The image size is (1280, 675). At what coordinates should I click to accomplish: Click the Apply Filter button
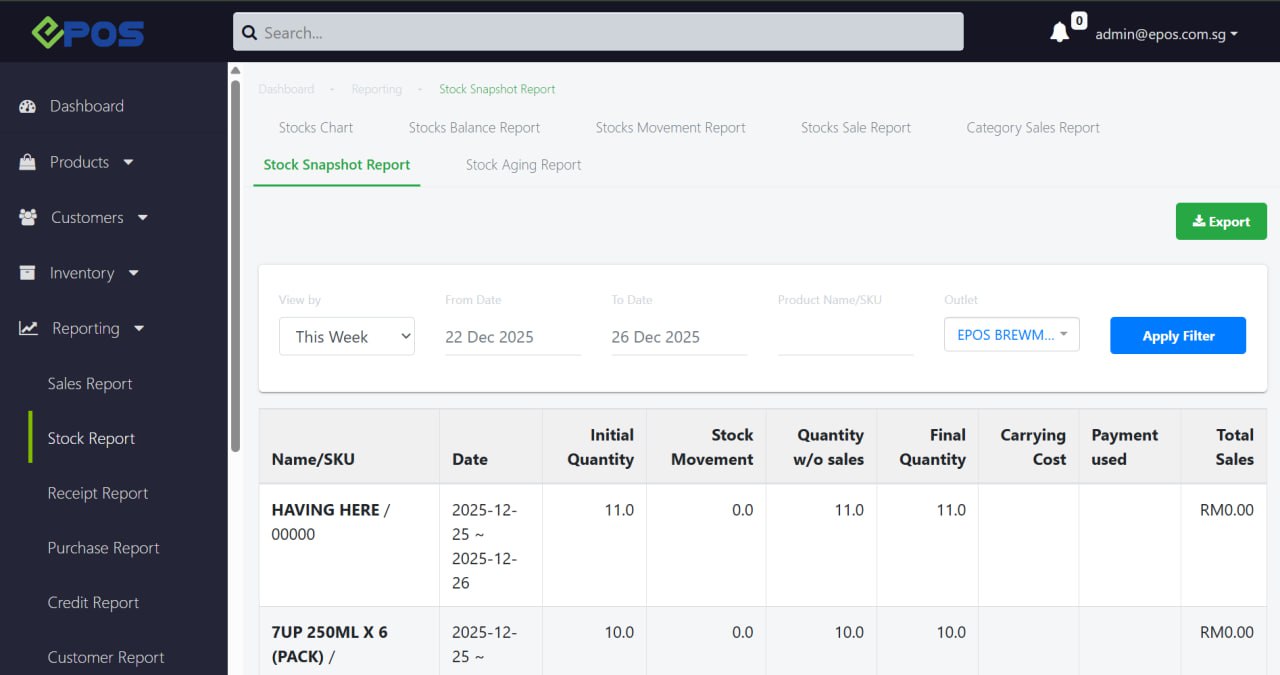click(x=1177, y=336)
